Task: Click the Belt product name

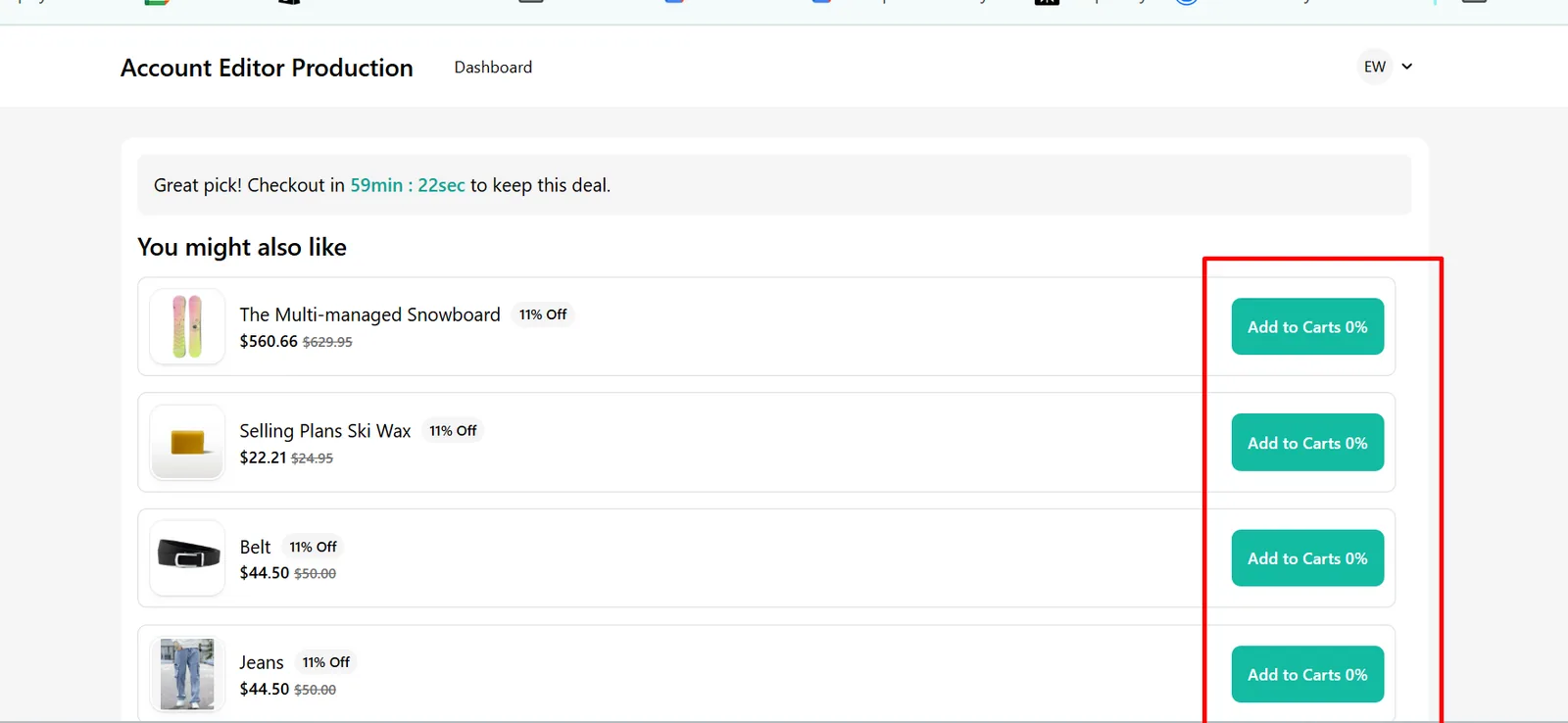Action: [x=255, y=547]
